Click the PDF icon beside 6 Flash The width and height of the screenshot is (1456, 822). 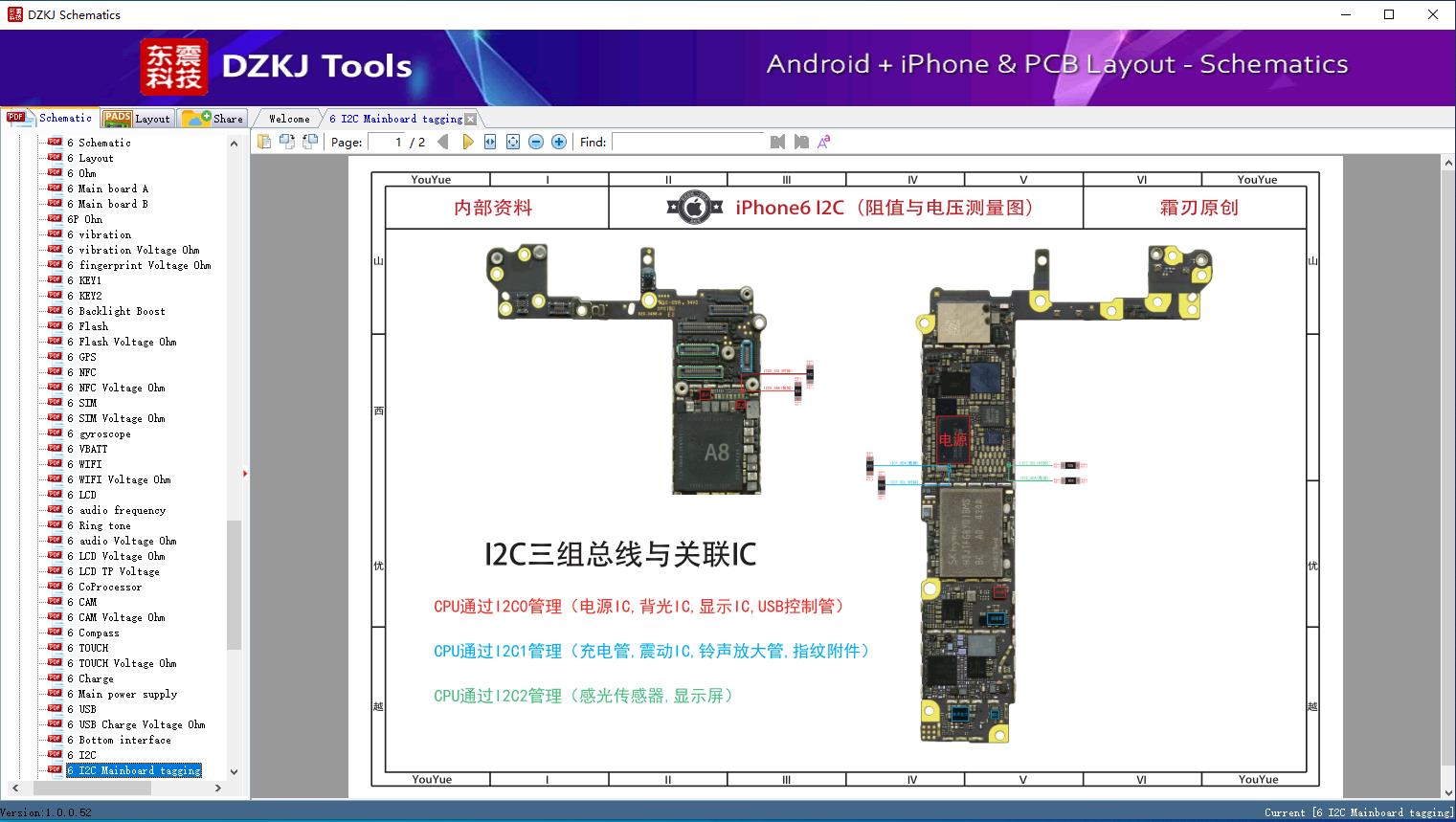(55, 325)
